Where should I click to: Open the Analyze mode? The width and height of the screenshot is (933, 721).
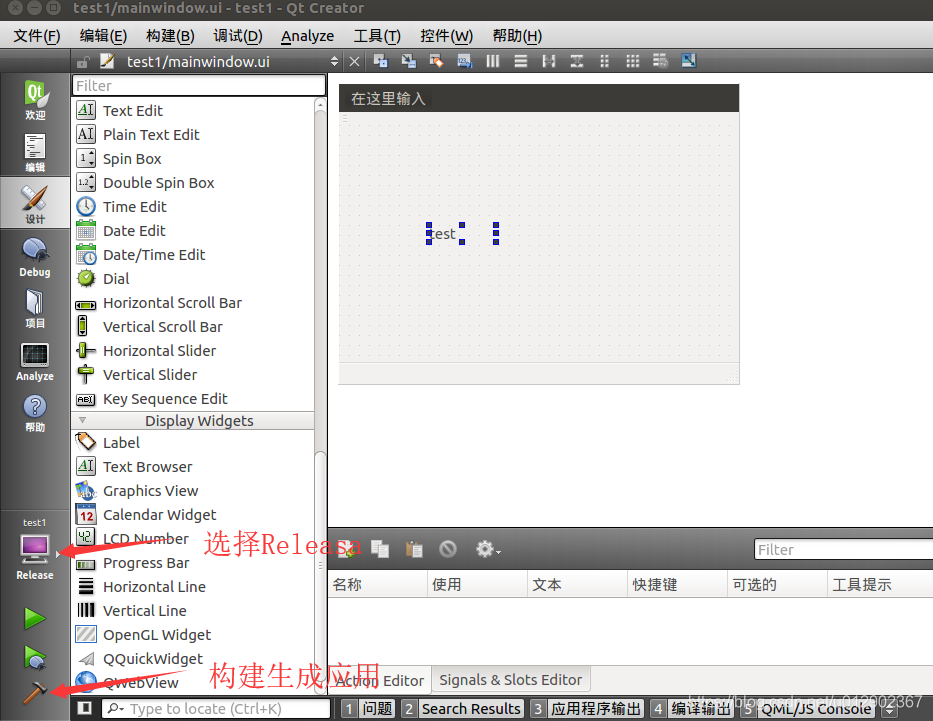35,362
